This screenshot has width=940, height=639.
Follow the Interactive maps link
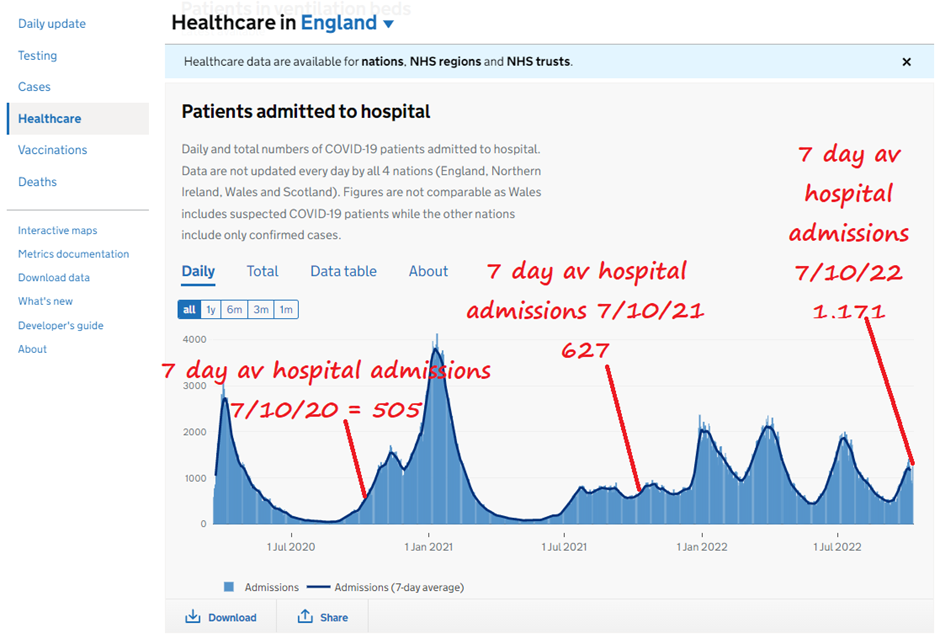(57, 231)
